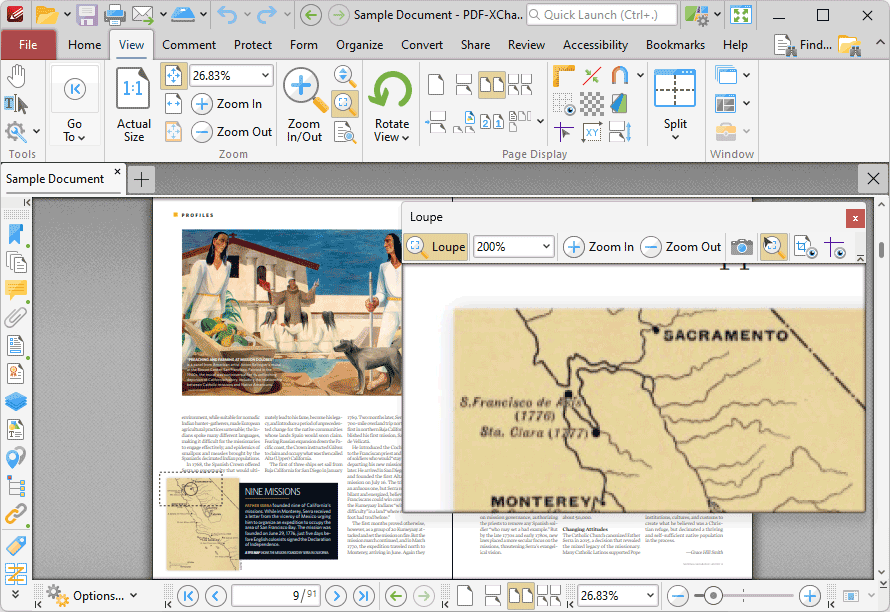The image size is (890, 612).
Task: Click page number input field
Action: click(276, 596)
